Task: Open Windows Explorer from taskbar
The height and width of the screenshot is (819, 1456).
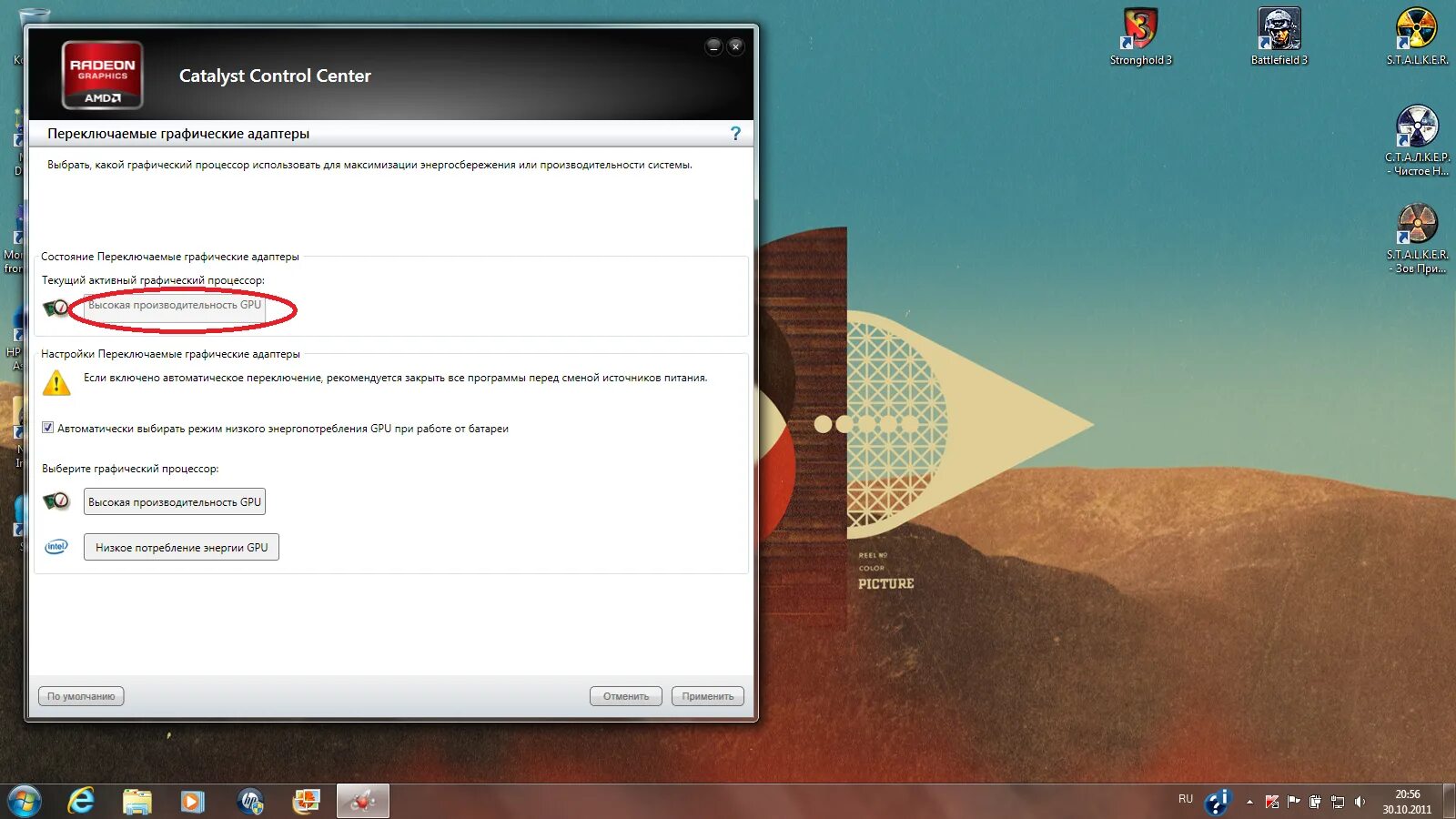Action: pos(137,802)
